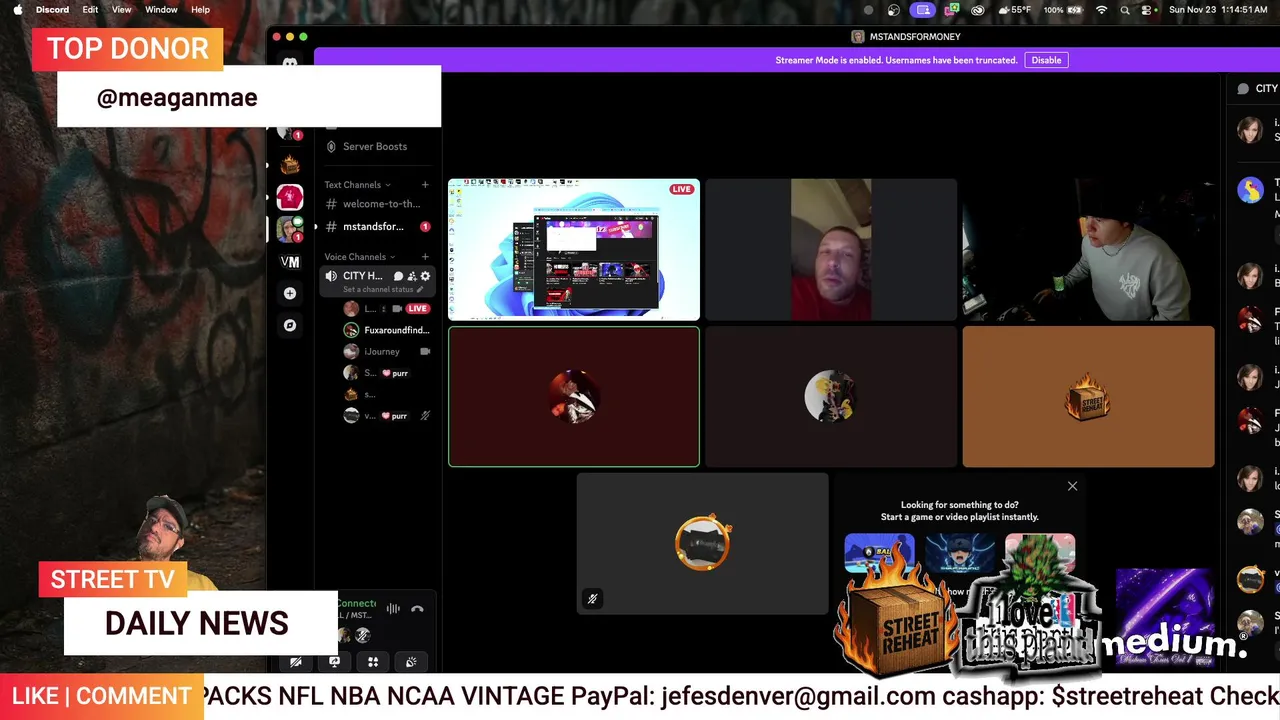
Task: Collapse the Text Channels category
Action: pos(357,185)
